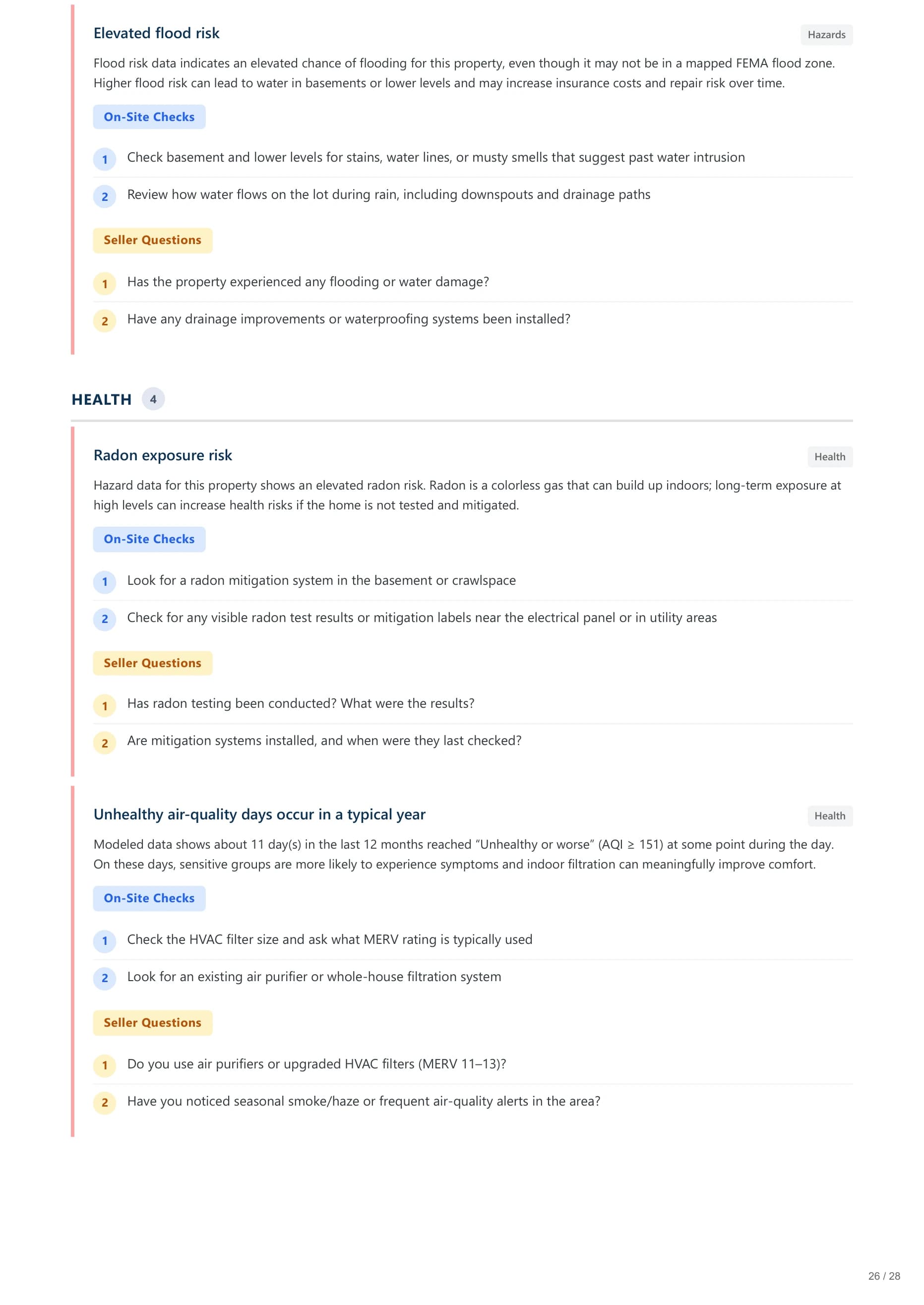Select the Elevated flood risk heading
This screenshot has width=924, height=1305.
tap(156, 34)
